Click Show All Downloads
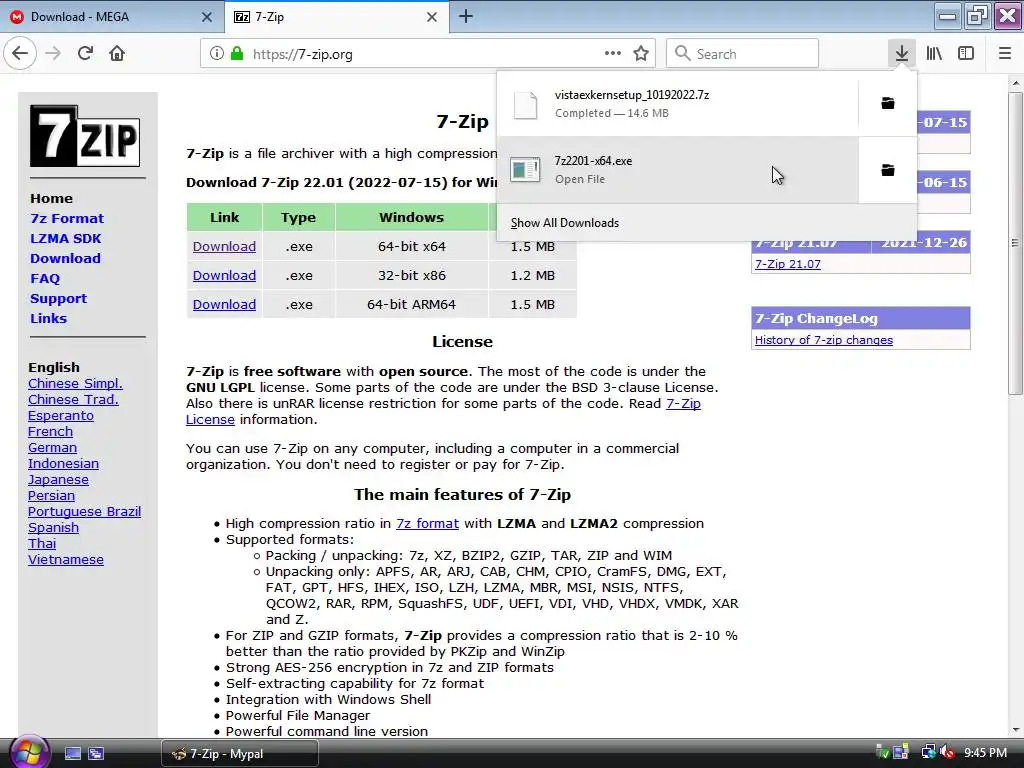This screenshot has width=1024, height=768. (x=564, y=223)
